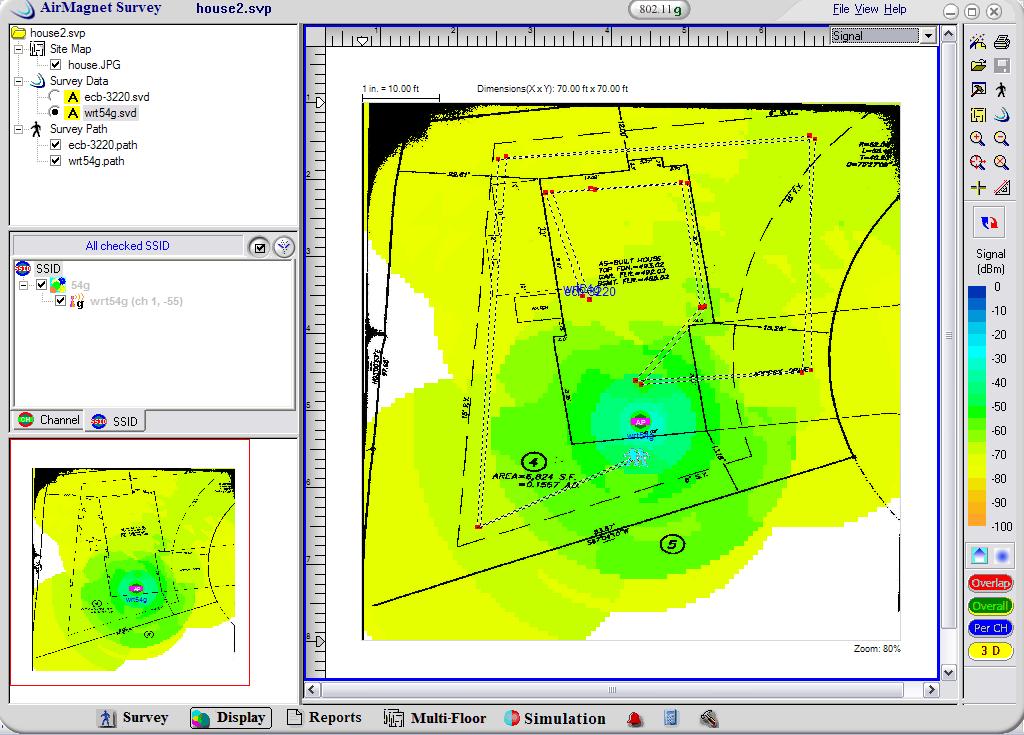Click the horizontal scrollbar right arrow
This screenshot has width=1024, height=735.
pos(931,689)
